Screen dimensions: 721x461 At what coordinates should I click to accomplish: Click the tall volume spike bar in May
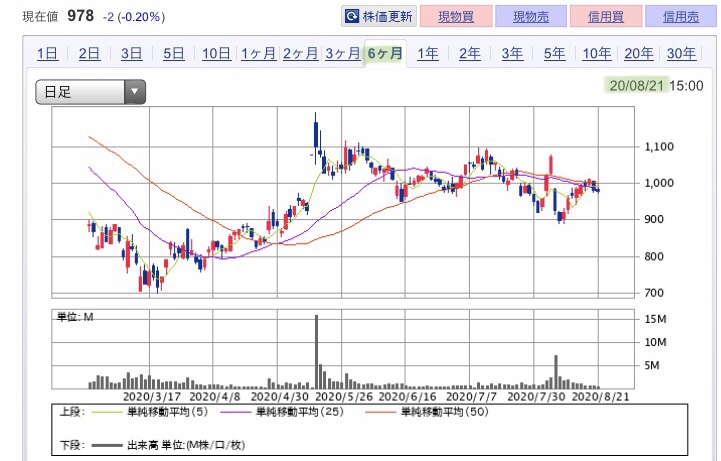[316, 352]
